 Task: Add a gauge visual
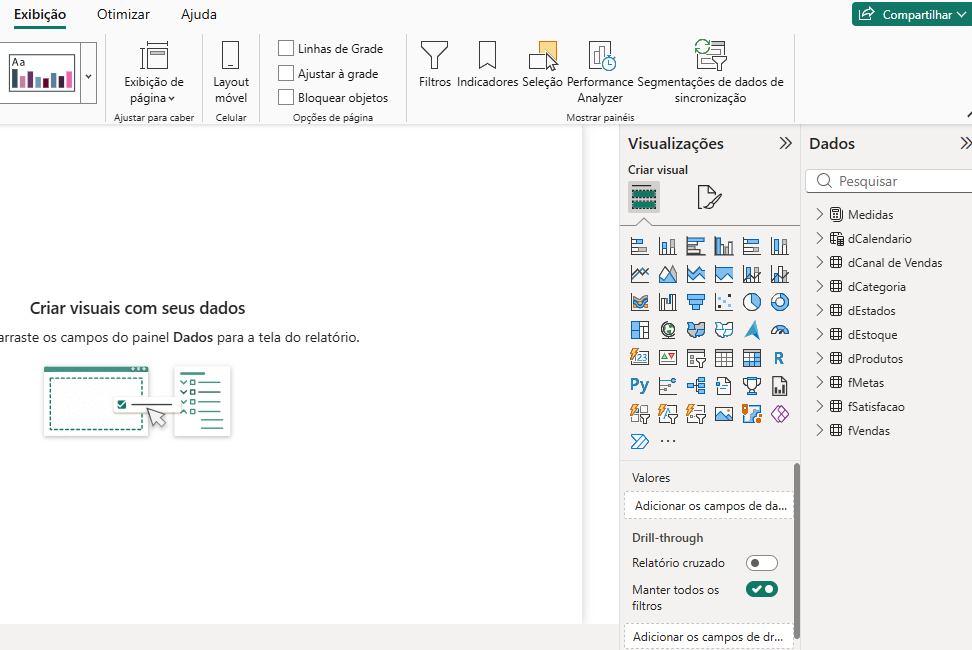coord(779,330)
